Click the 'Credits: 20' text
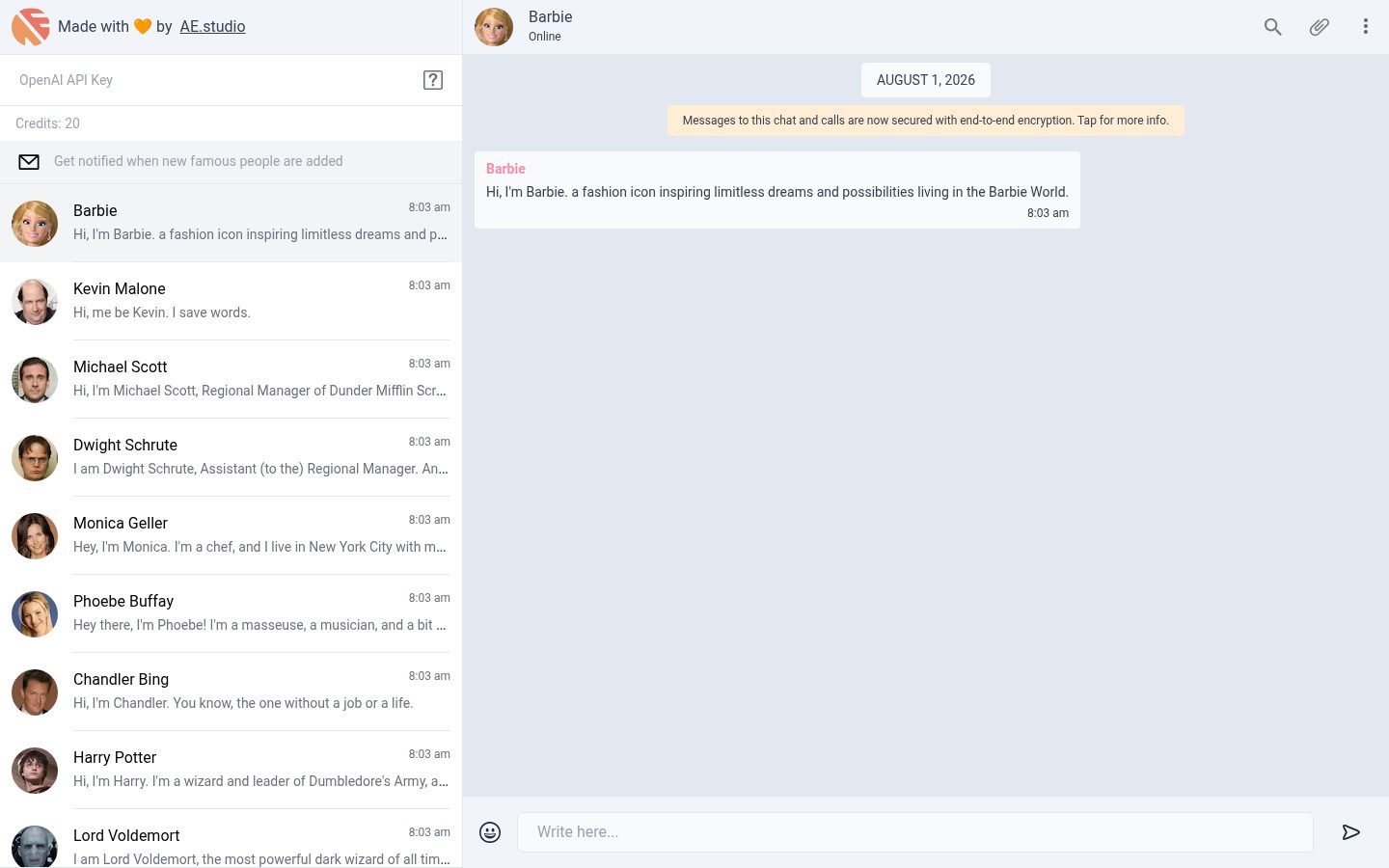Screen dimensions: 1389x868 click(x=47, y=123)
